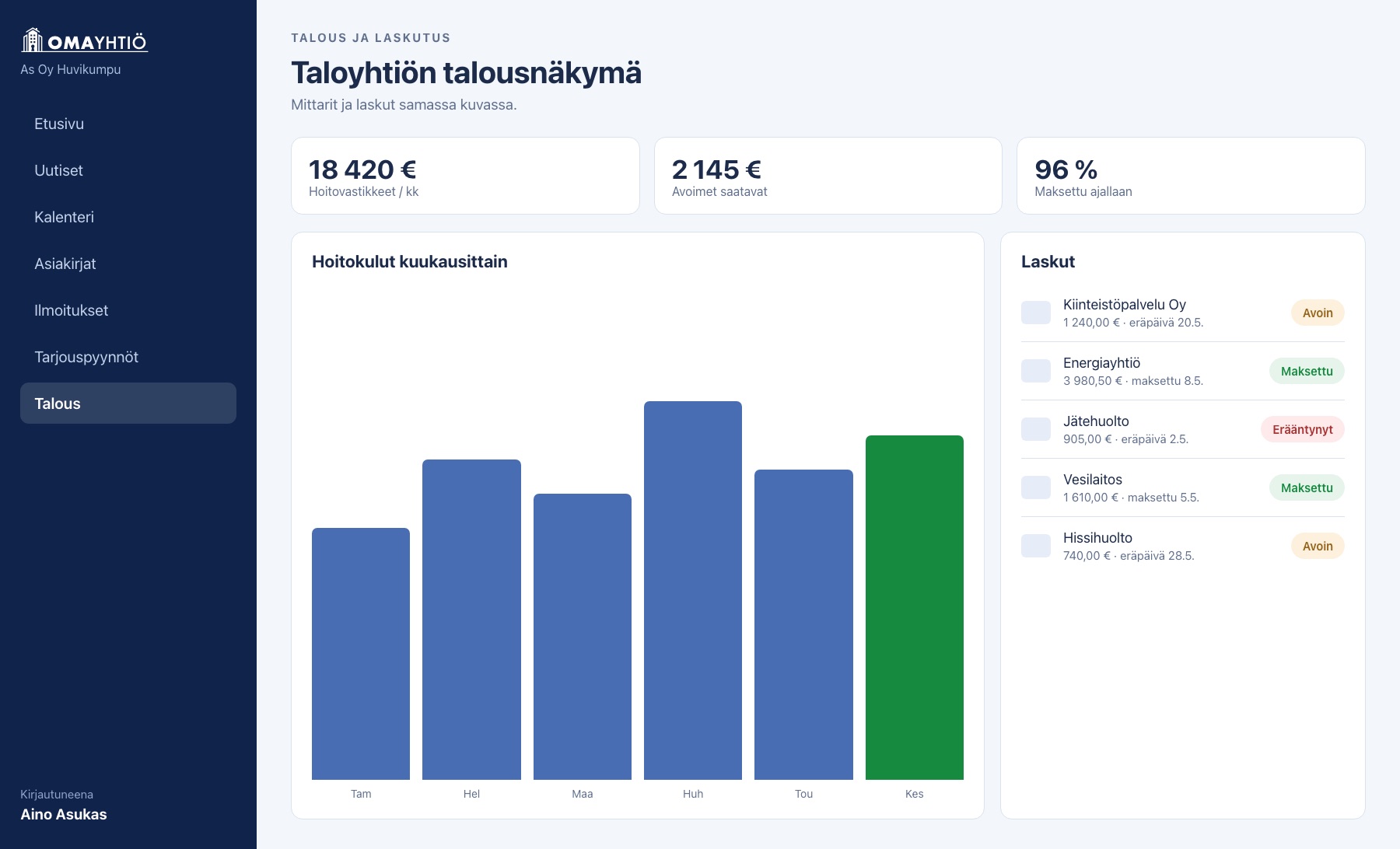Click the Tou bar in the chart
The width and height of the screenshot is (1400, 849).
803,624
